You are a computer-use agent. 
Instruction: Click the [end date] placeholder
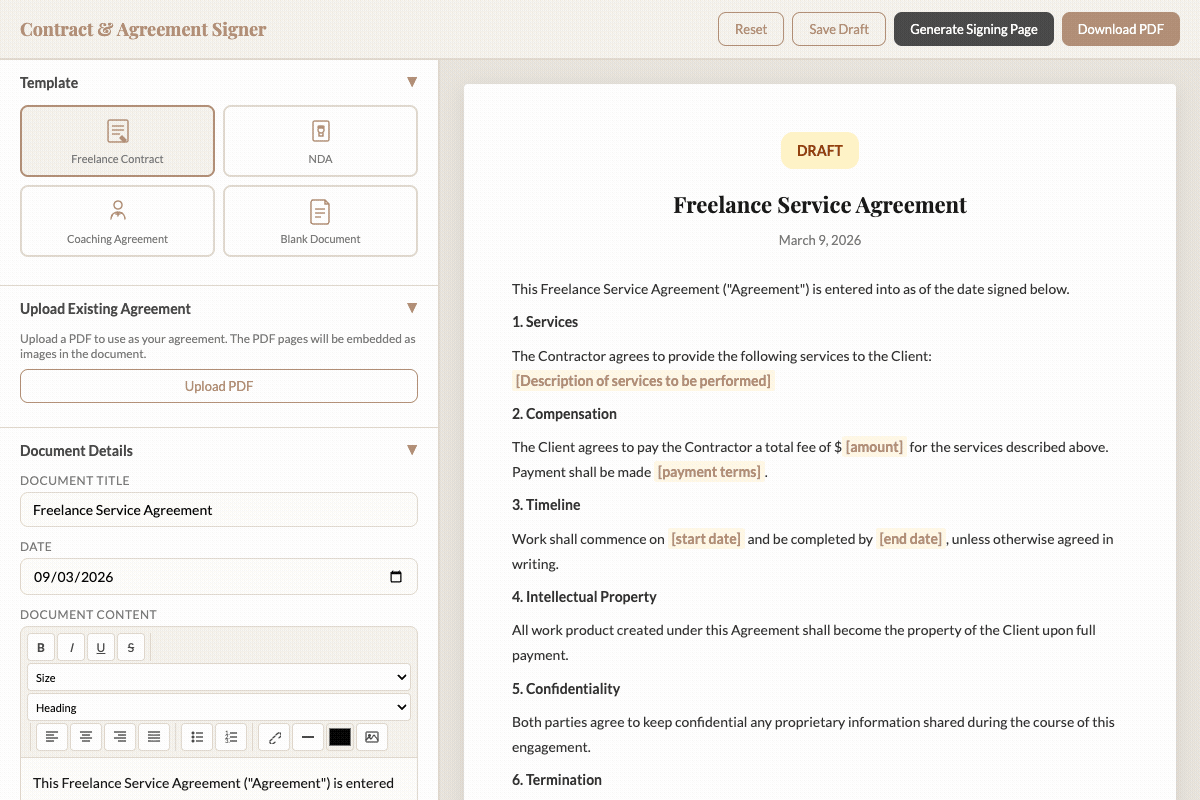point(910,539)
